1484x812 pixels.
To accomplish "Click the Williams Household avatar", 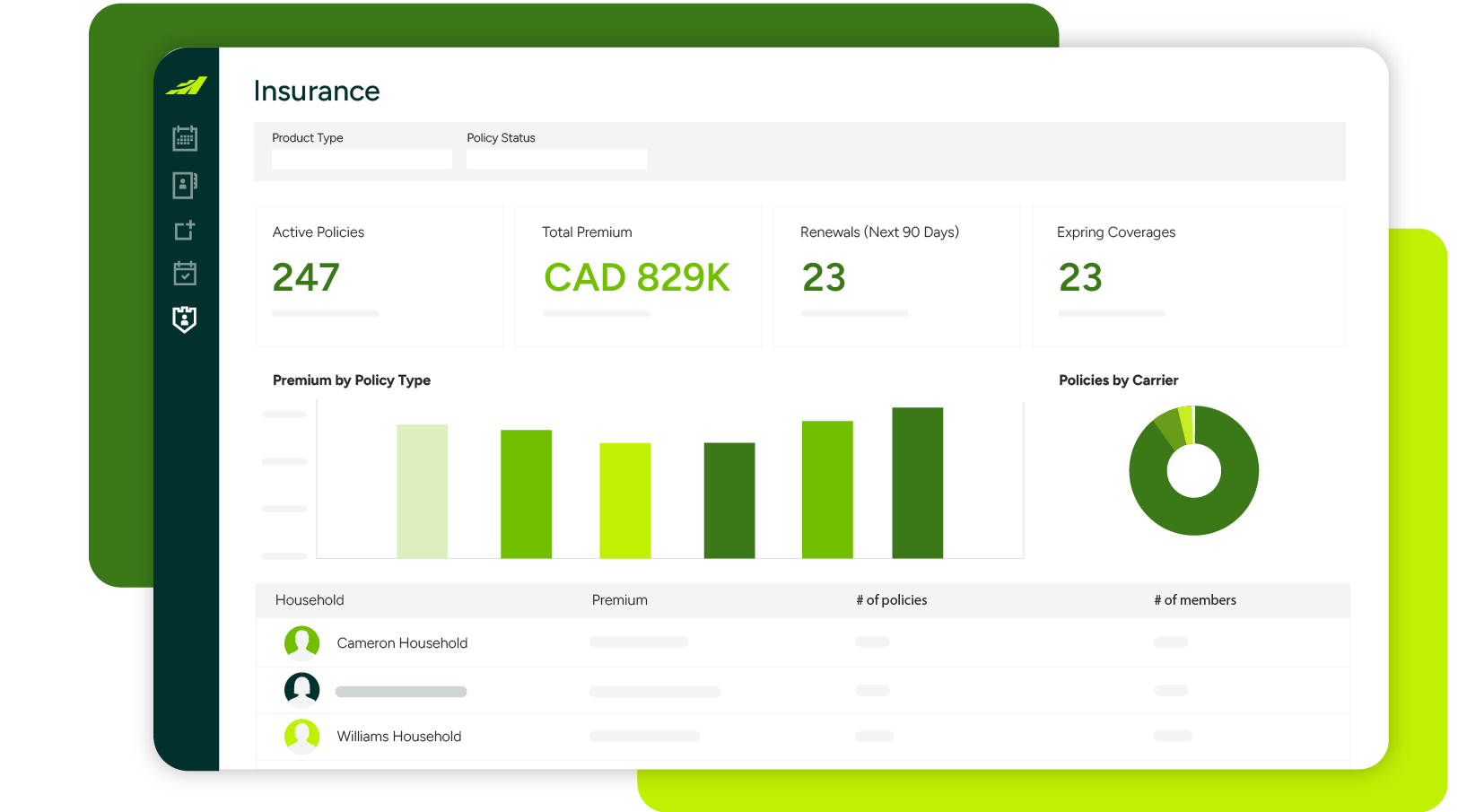I will [302, 736].
